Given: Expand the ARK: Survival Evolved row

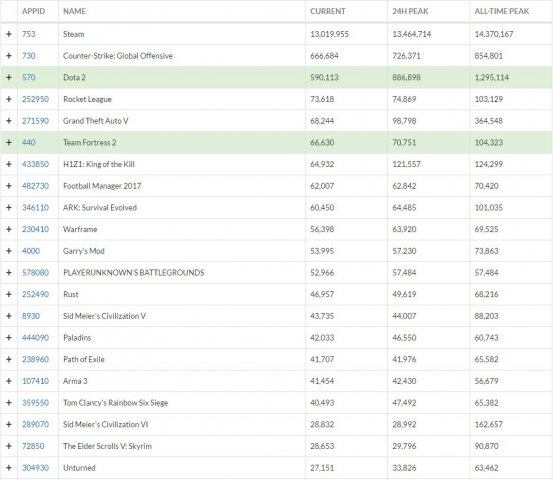Looking at the screenshot, I should [x=9, y=207].
